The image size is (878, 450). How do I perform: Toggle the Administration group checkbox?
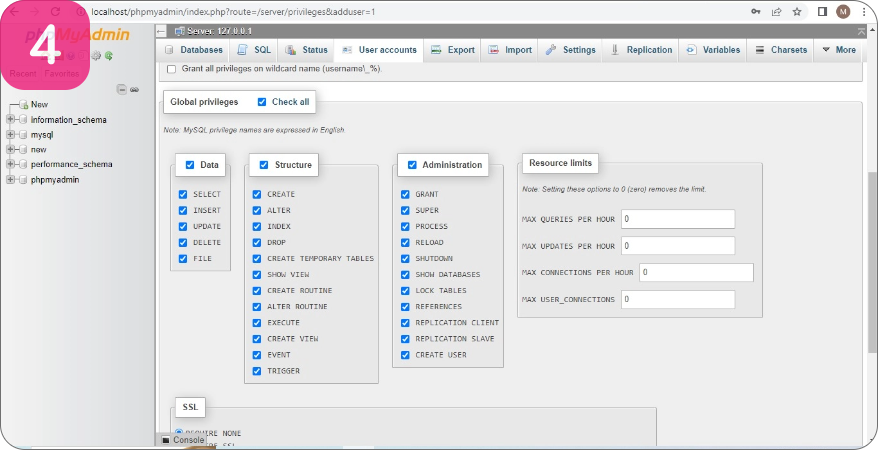tap(412, 165)
